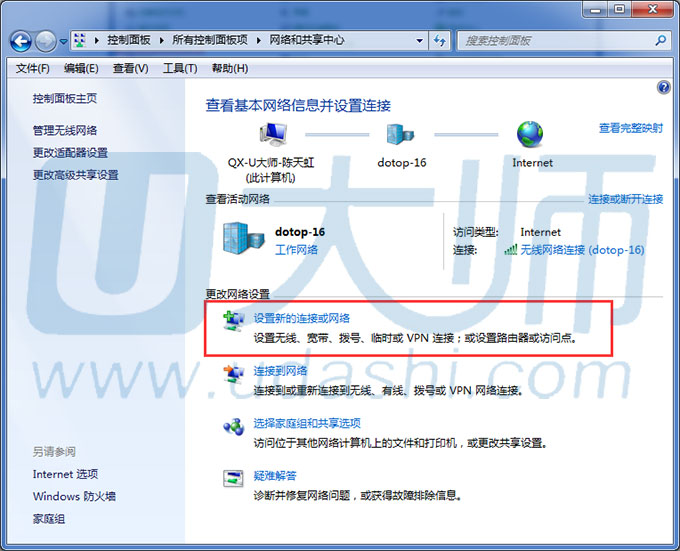Open the 工具(T) menu
This screenshot has width=680, height=551.
(180, 68)
